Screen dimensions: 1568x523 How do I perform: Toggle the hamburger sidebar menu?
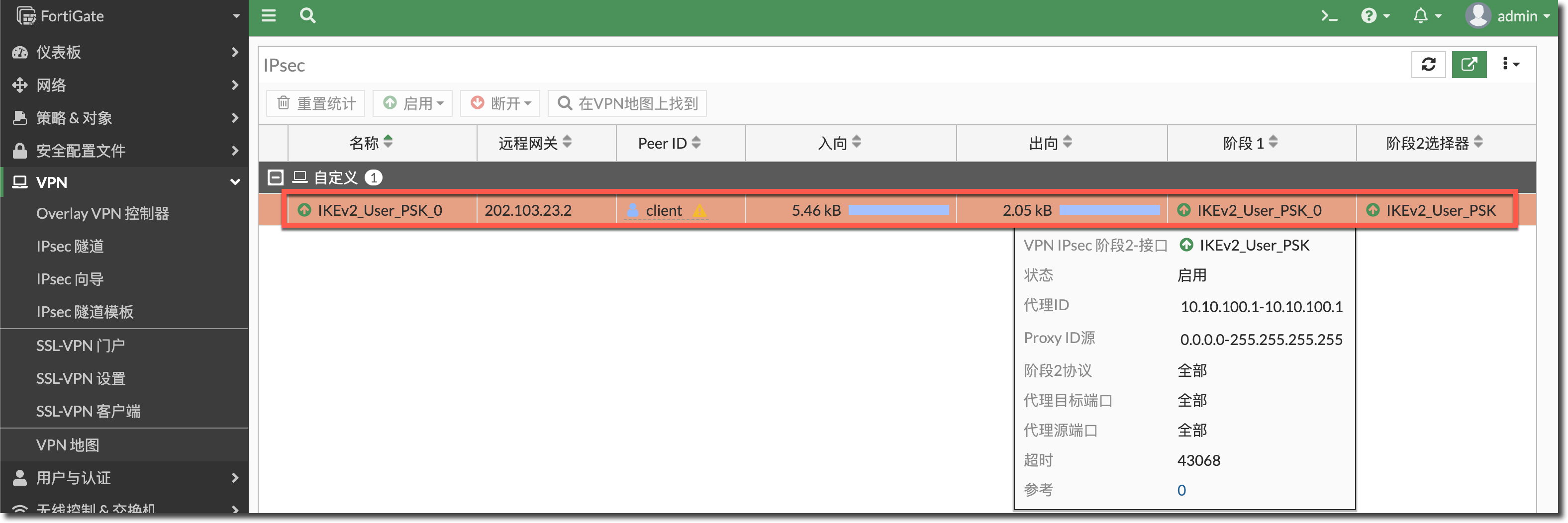point(269,16)
